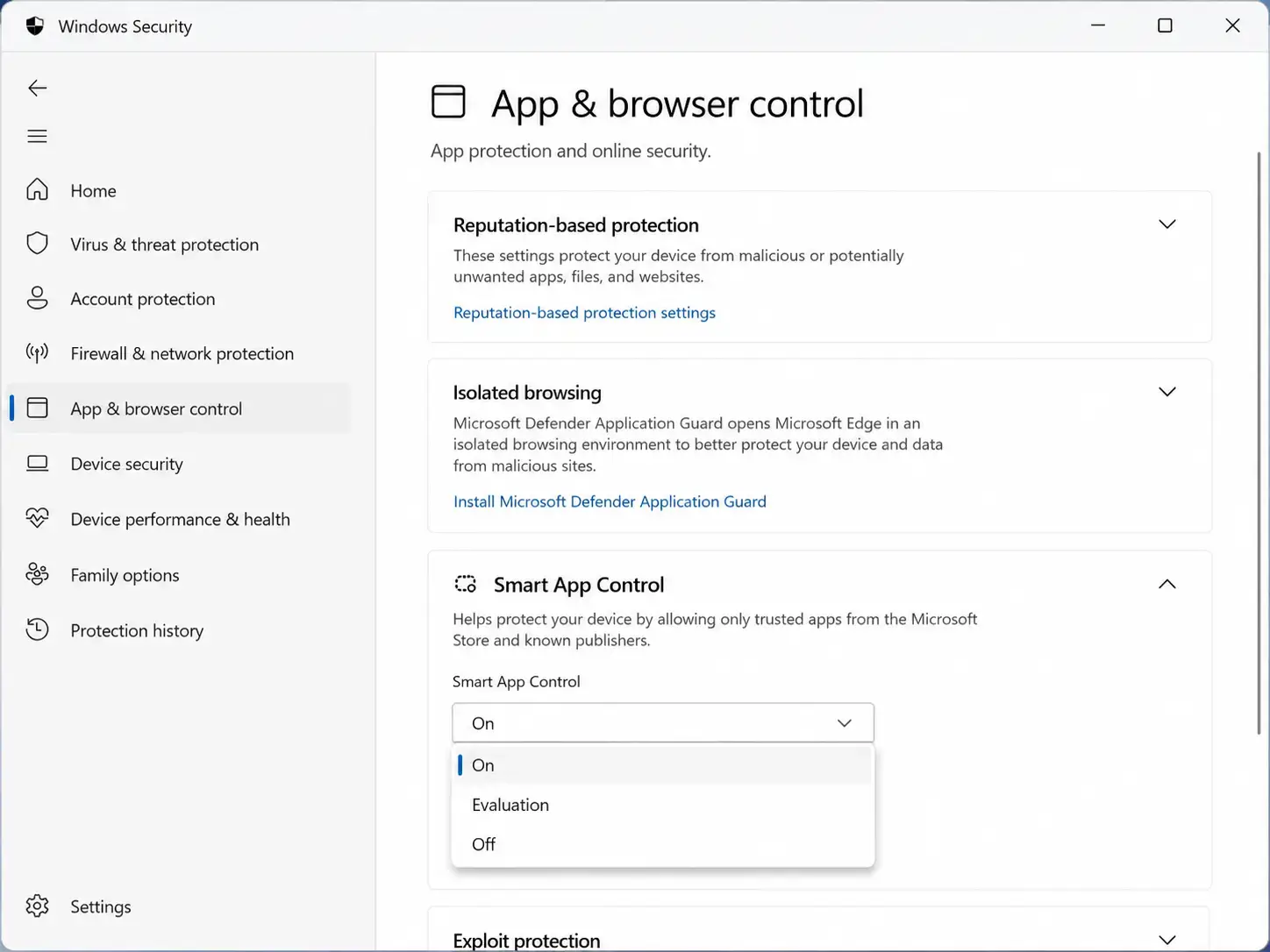Expand Isolated browsing chevron

pos(1167,392)
